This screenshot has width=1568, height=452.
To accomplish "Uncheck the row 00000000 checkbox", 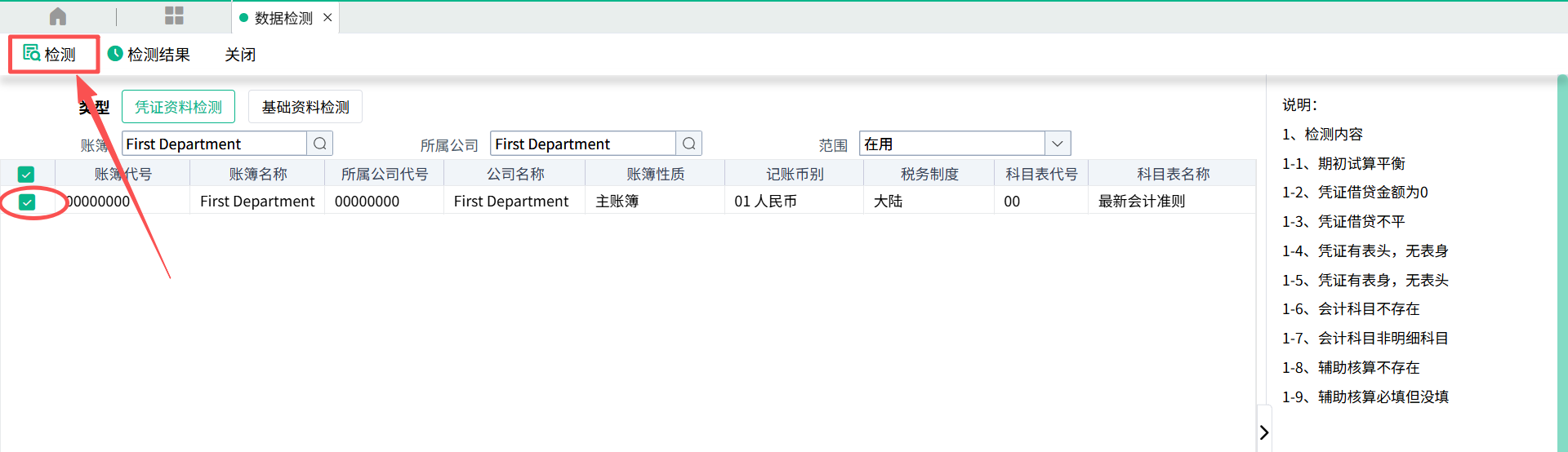I will [27, 202].
